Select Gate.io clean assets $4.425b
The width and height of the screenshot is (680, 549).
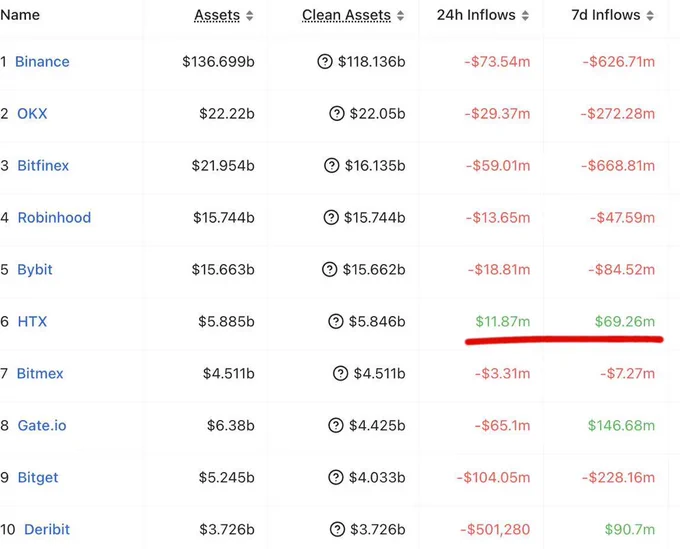coord(377,425)
